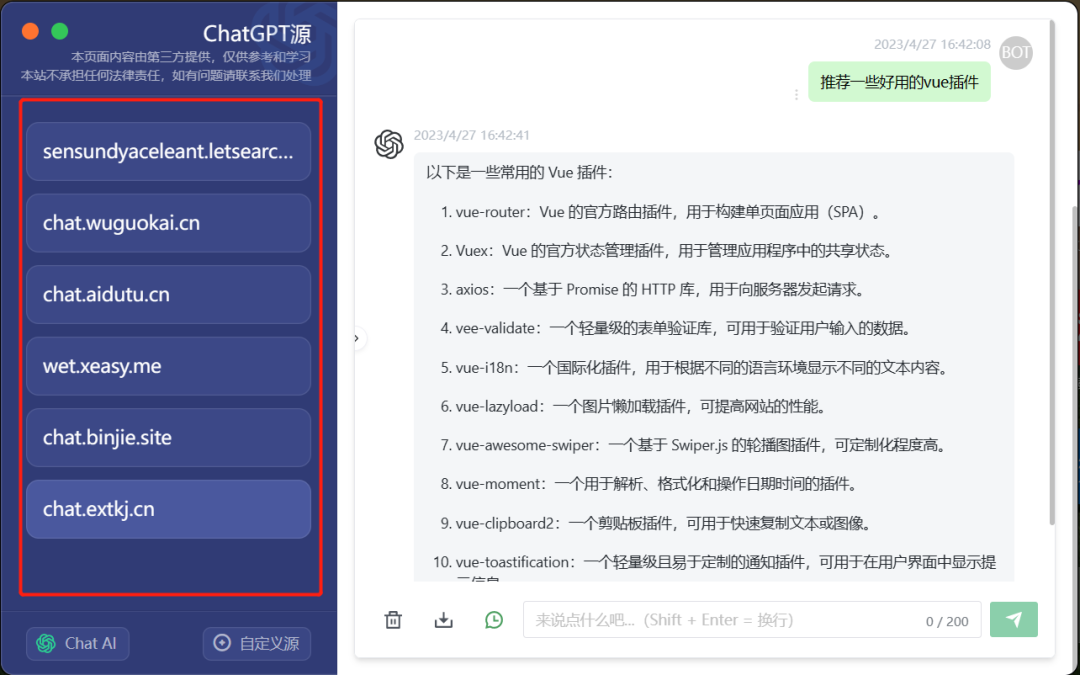Screen dimensions: 1080x675
Task: Click the download icon to export conversation
Action: coord(444,620)
